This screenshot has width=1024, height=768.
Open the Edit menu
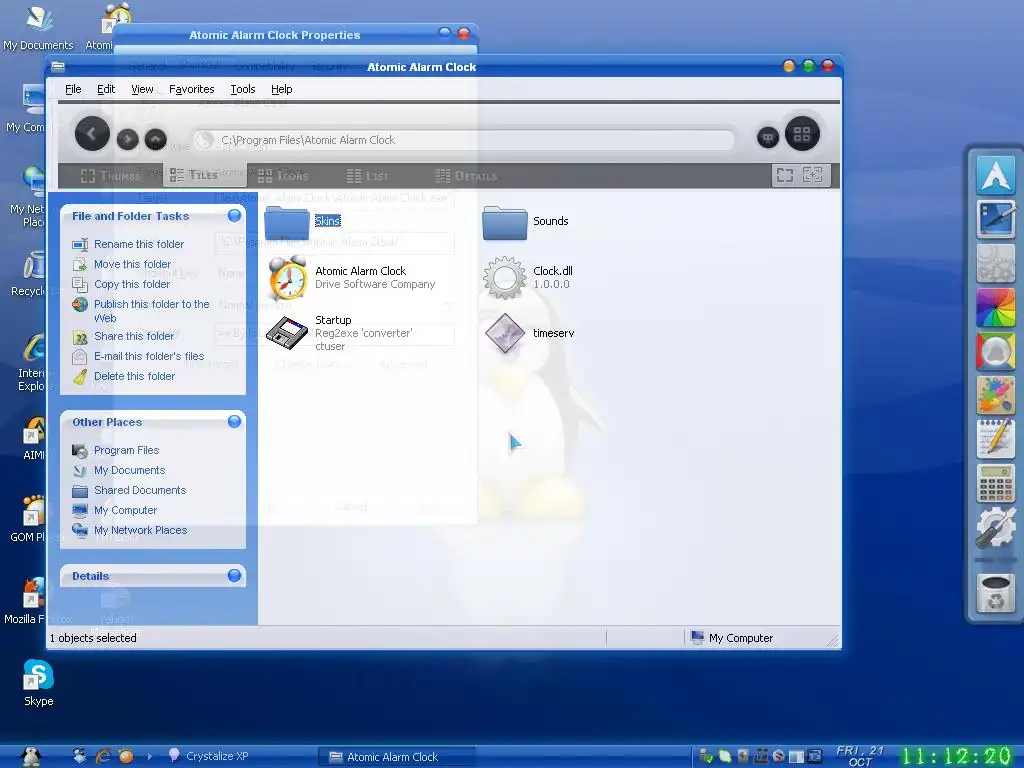click(x=106, y=89)
